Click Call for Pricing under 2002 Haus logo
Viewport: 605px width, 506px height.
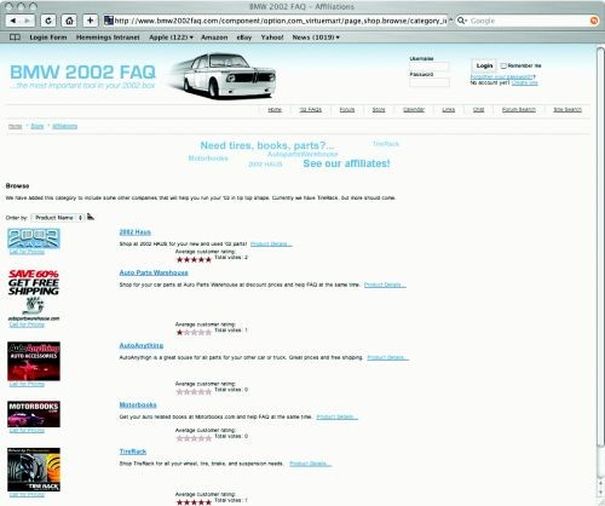(27, 252)
